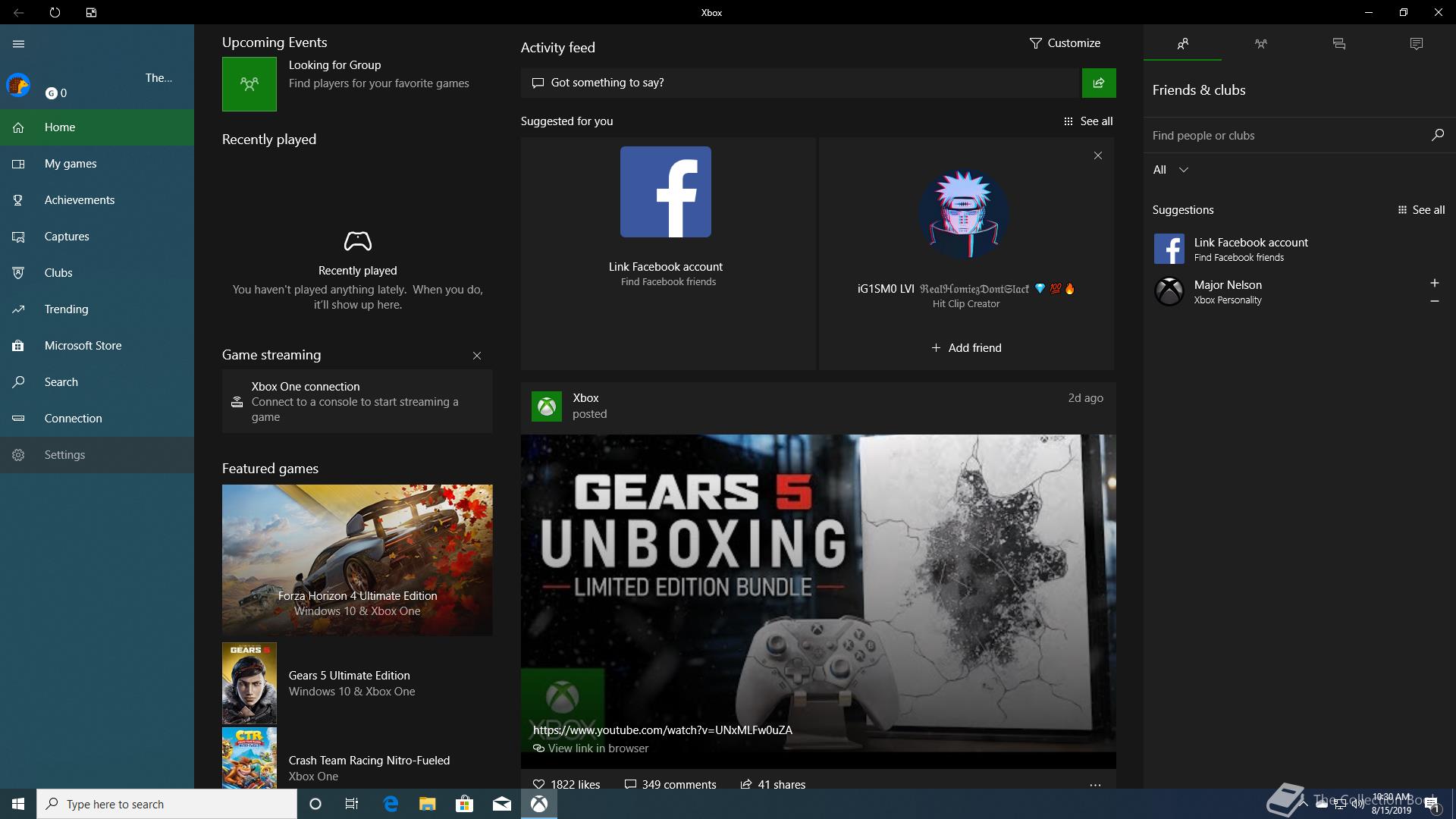Open Clubs page

pyautogui.click(x=97, y=273)
